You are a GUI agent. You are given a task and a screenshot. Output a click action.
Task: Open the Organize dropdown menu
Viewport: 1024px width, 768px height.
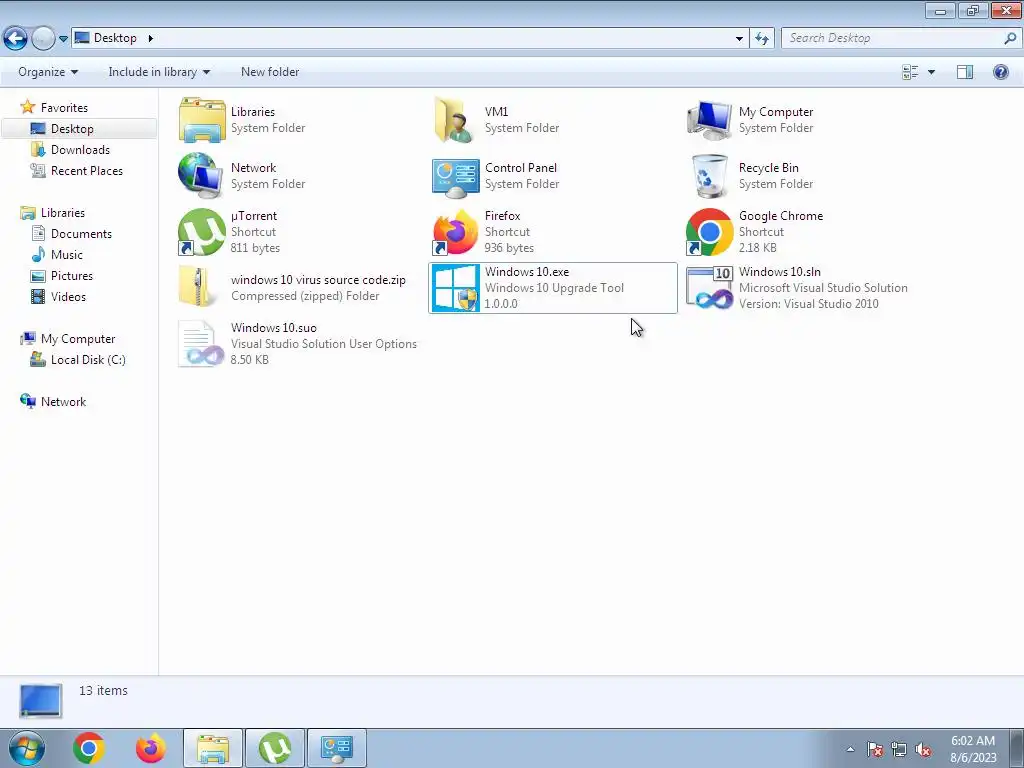(x=48, y=72)
